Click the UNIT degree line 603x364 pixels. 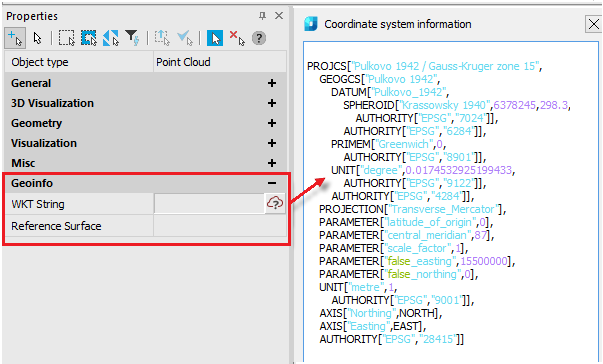[423, 170]
